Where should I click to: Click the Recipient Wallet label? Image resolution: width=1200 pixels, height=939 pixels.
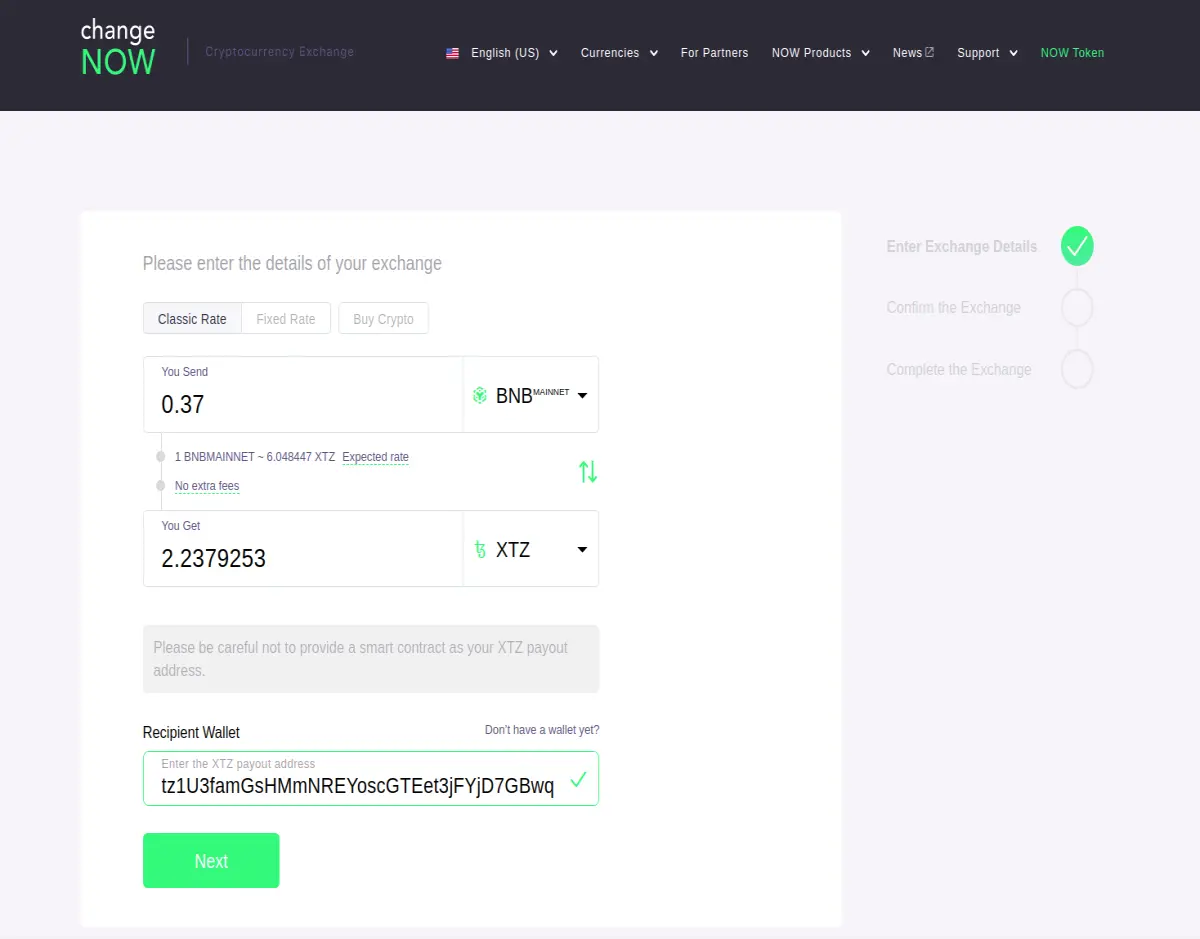pos(191,732)
